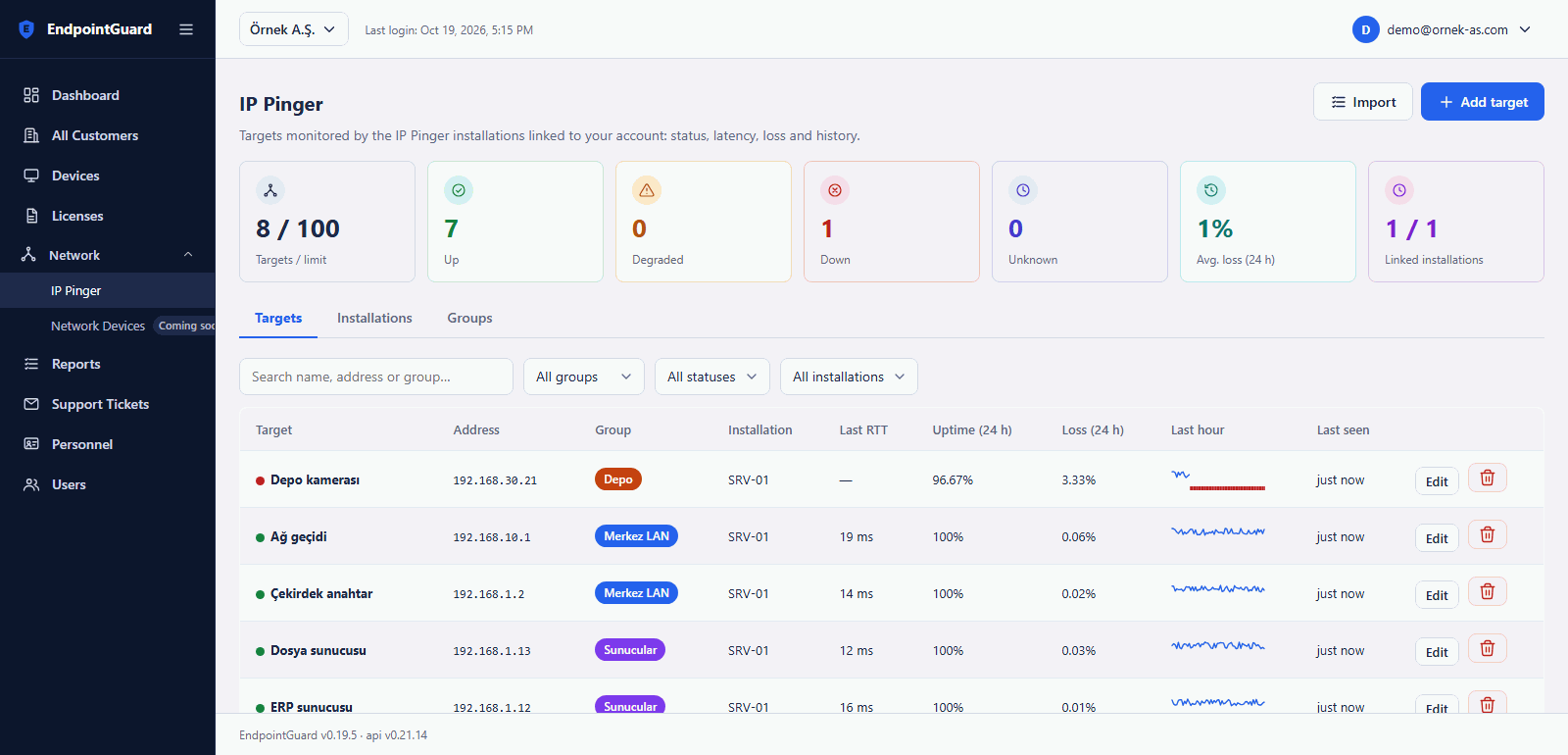Open the All groups filter dropdown
This screenshot has width=1568, height=755.
point(584,377)
